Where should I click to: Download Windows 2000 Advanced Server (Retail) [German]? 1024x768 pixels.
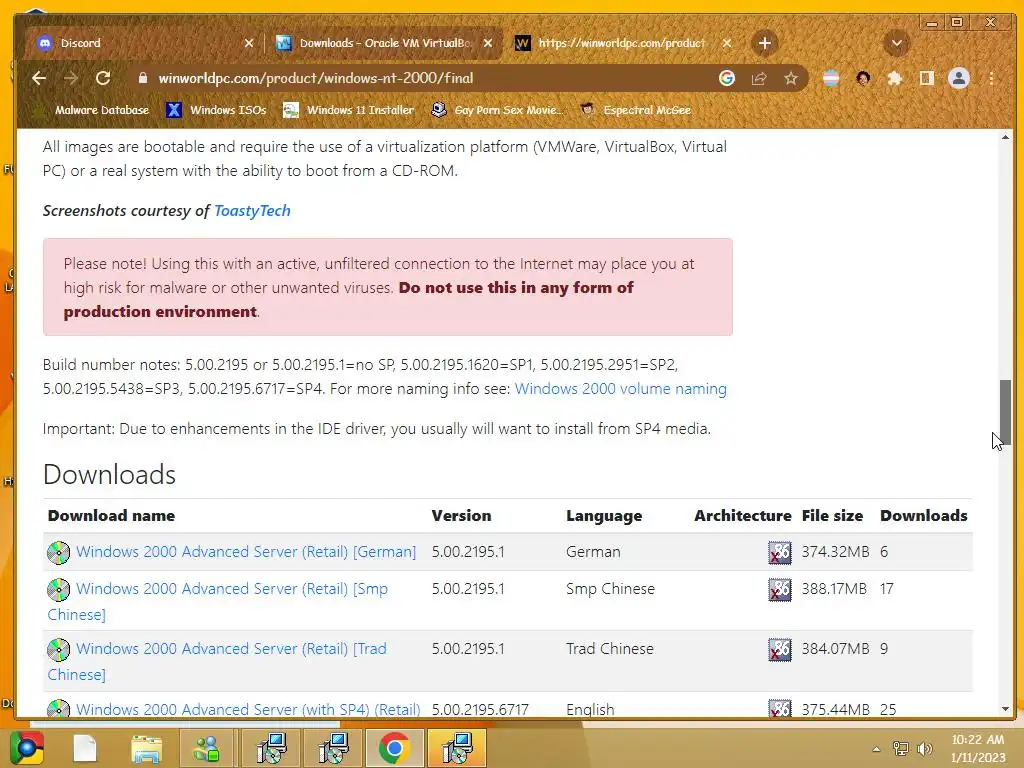[246, 551]
